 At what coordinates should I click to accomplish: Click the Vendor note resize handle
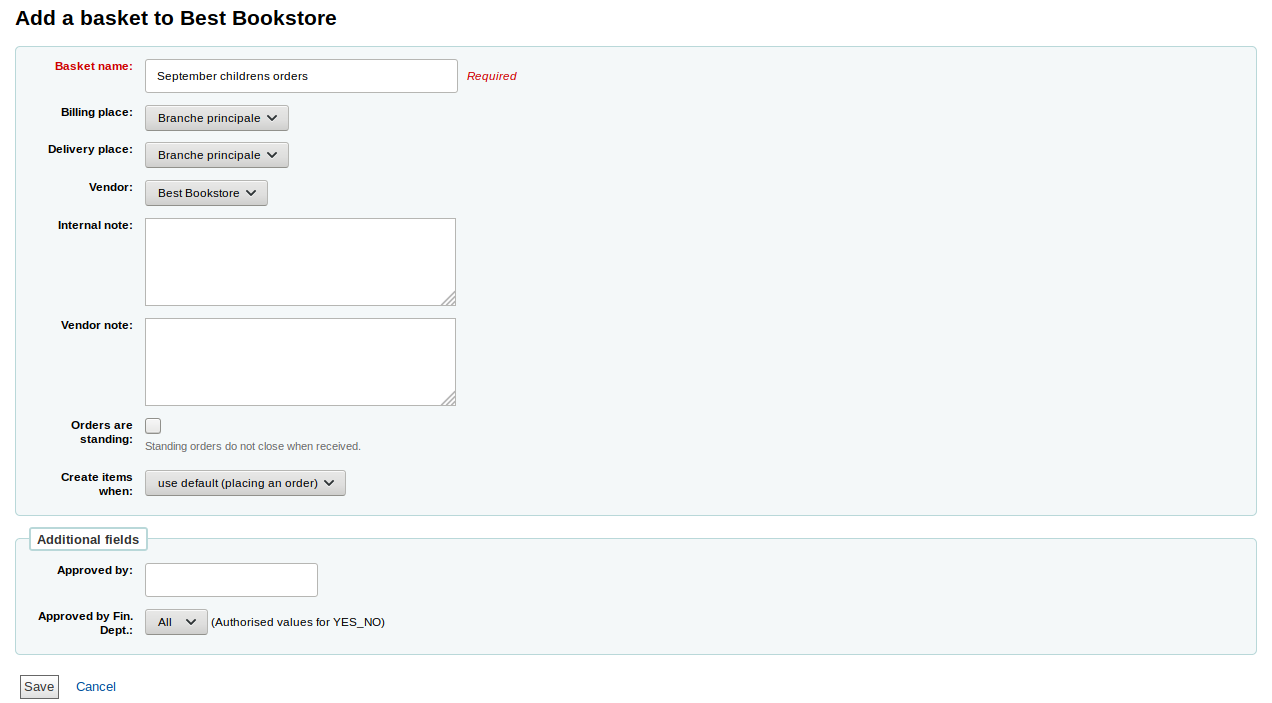449,399
